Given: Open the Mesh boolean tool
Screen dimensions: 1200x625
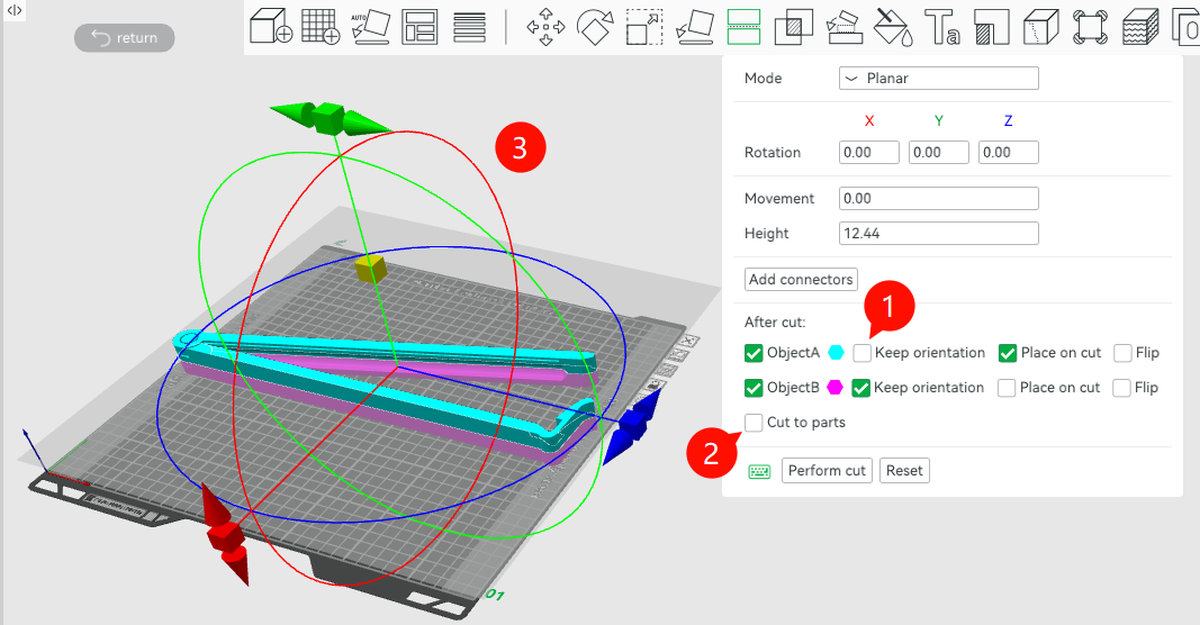Looking at the screenshot, I should [x=794, y=26].
